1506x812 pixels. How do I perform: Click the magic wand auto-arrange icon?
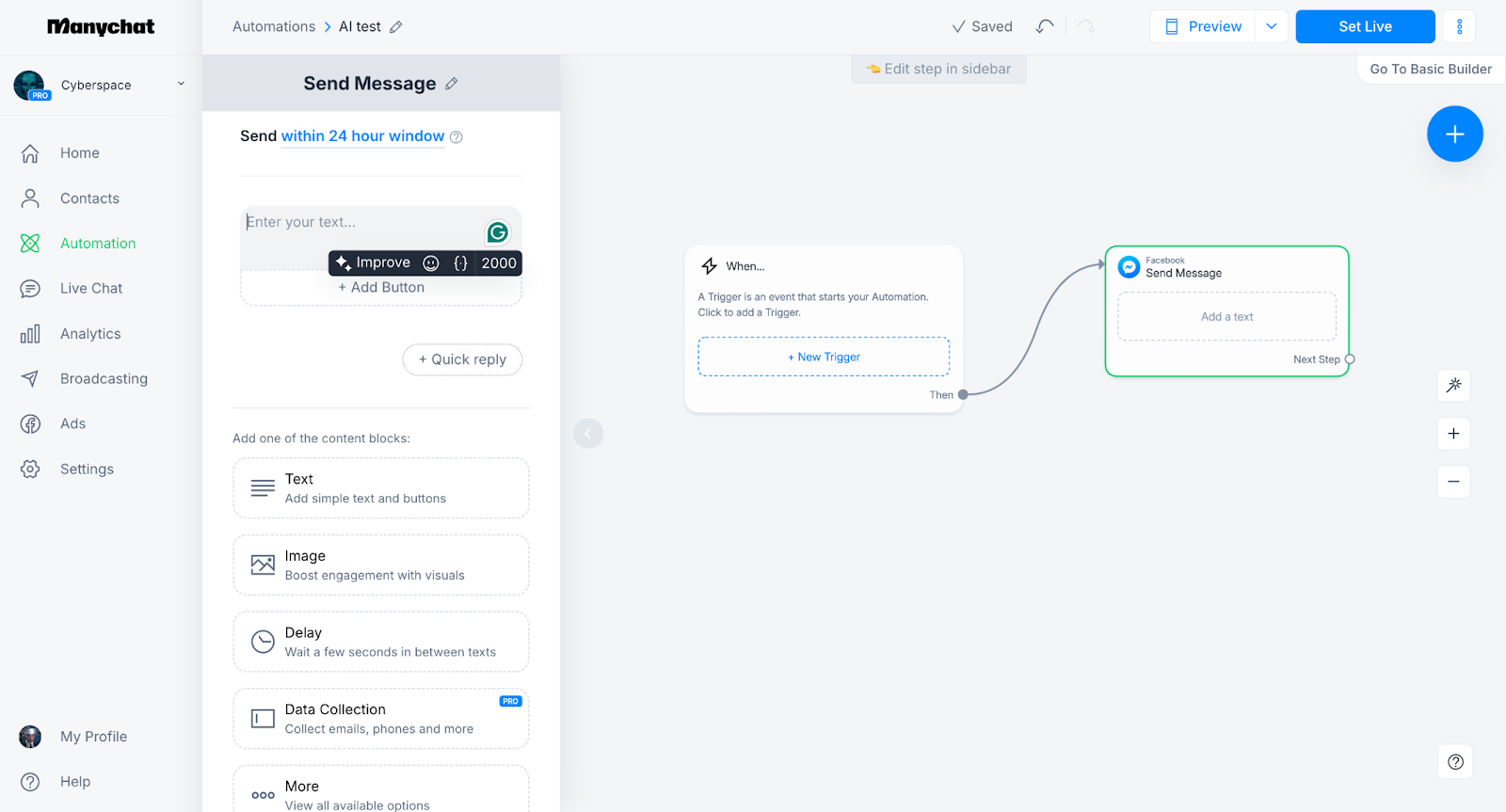[x=1453, y=385]
